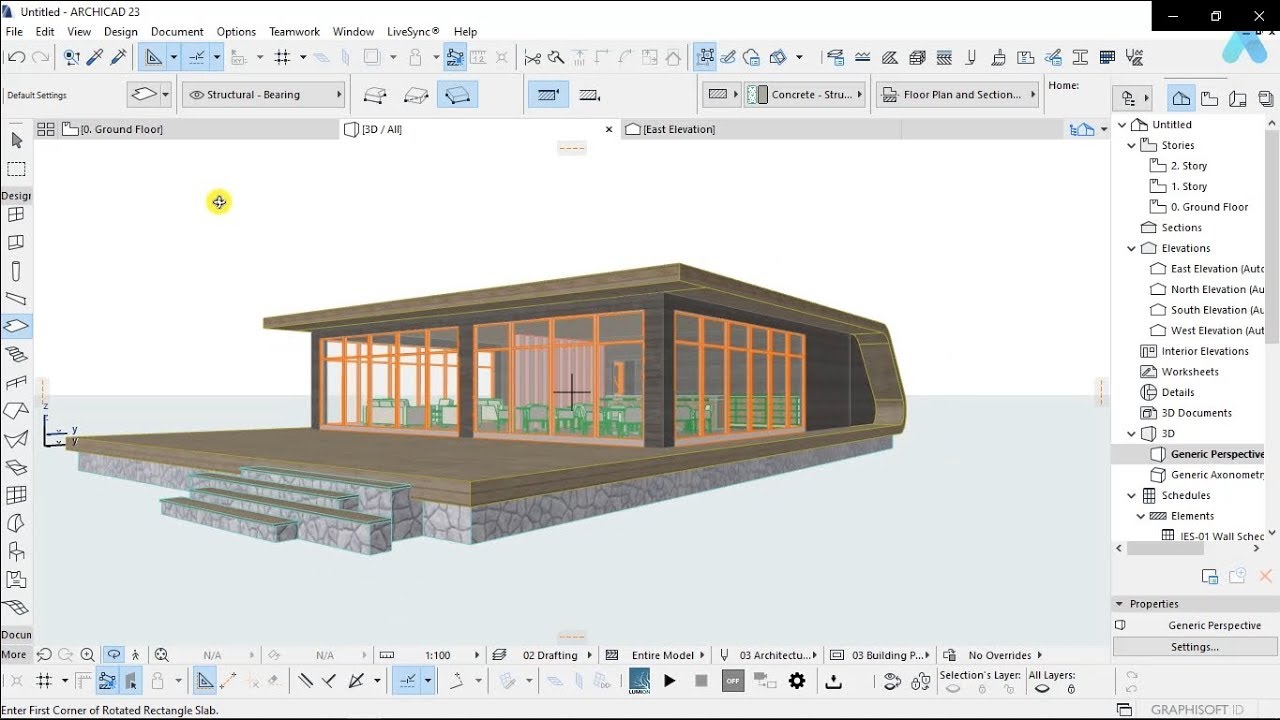Toggle the grid snap button
The height and width of the screenshot is (720, 1280).
282,57
